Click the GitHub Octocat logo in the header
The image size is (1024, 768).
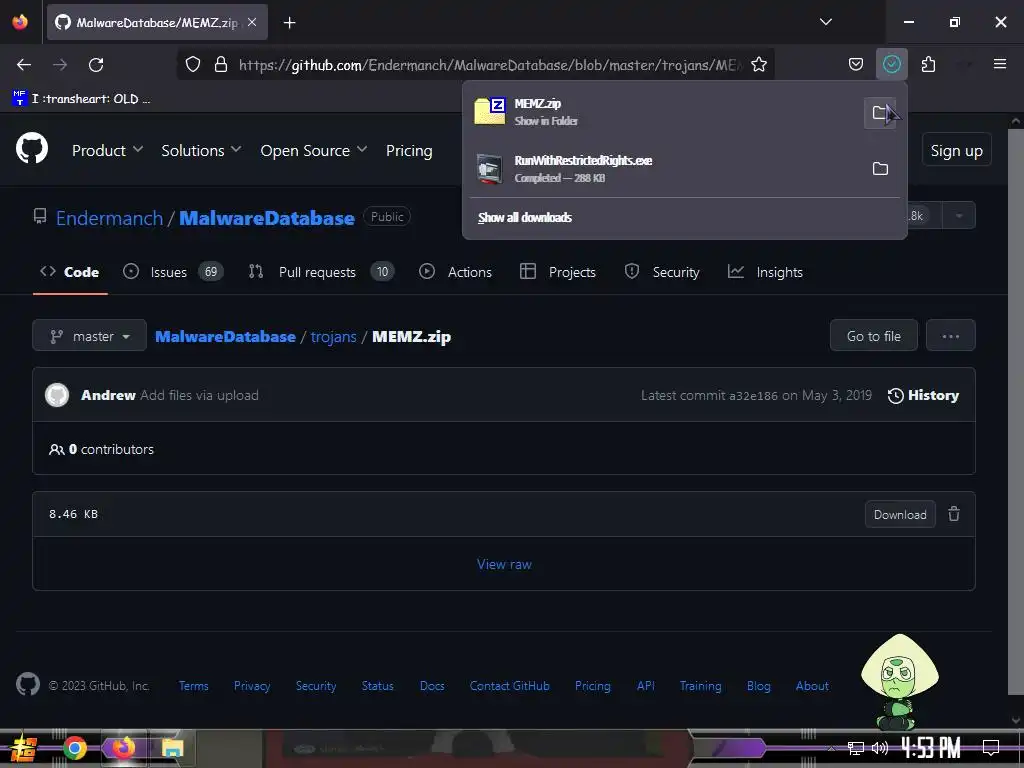coord(32,149)
